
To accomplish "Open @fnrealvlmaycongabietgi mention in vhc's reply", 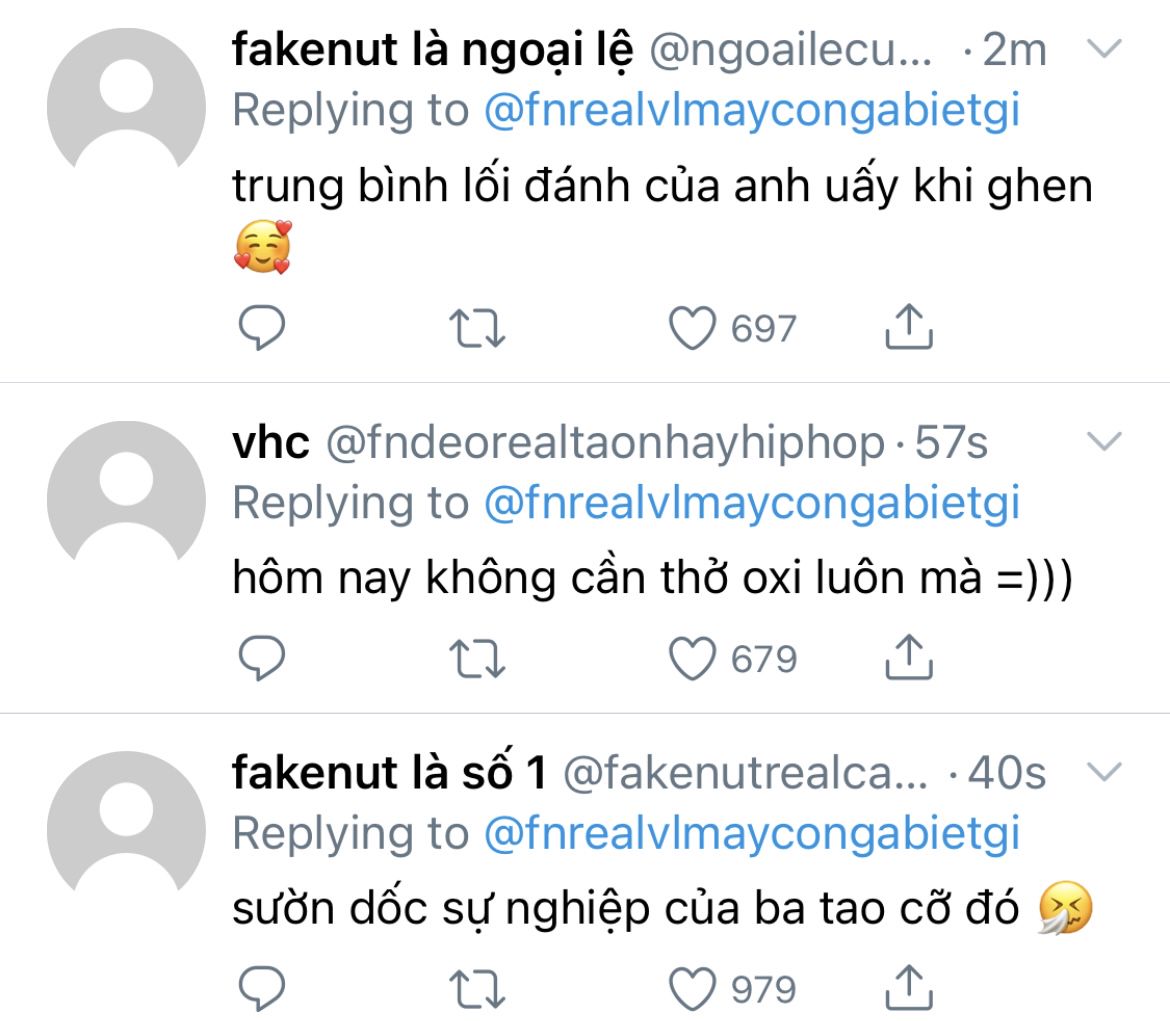I will tap(752, 505).
